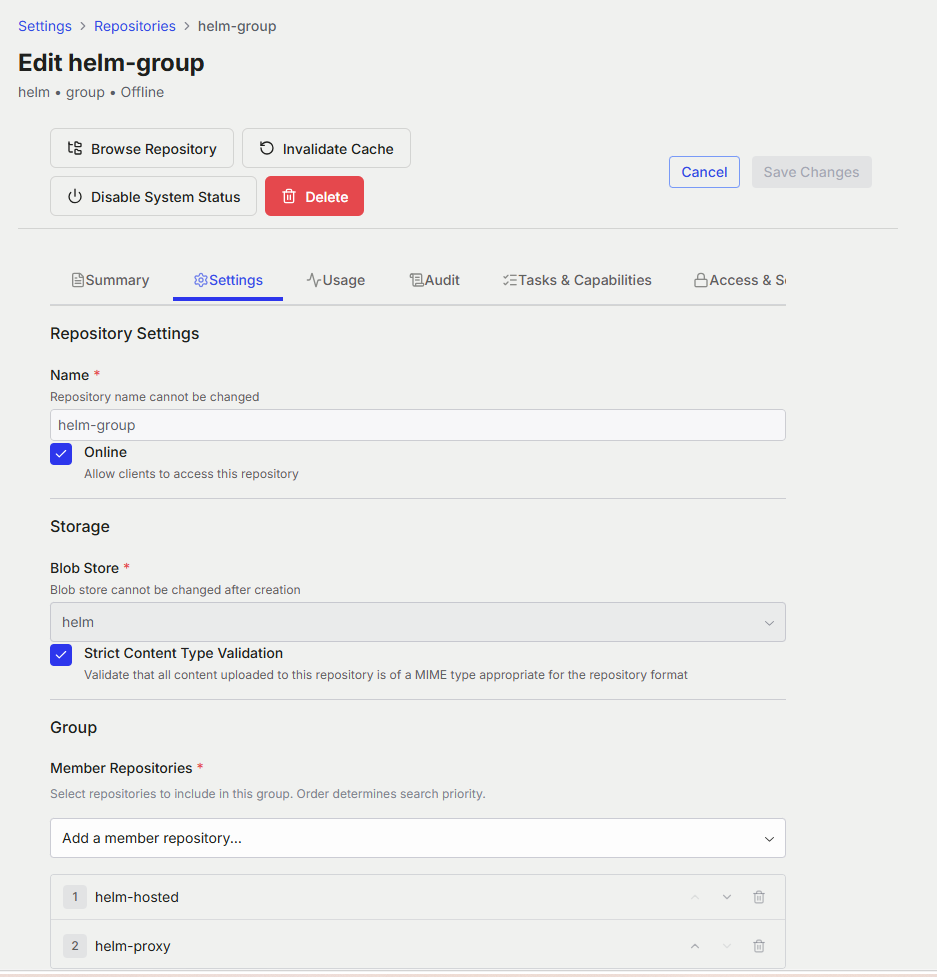Click the Browse Repository button
The image size is (937, 977).
[142, 148]
